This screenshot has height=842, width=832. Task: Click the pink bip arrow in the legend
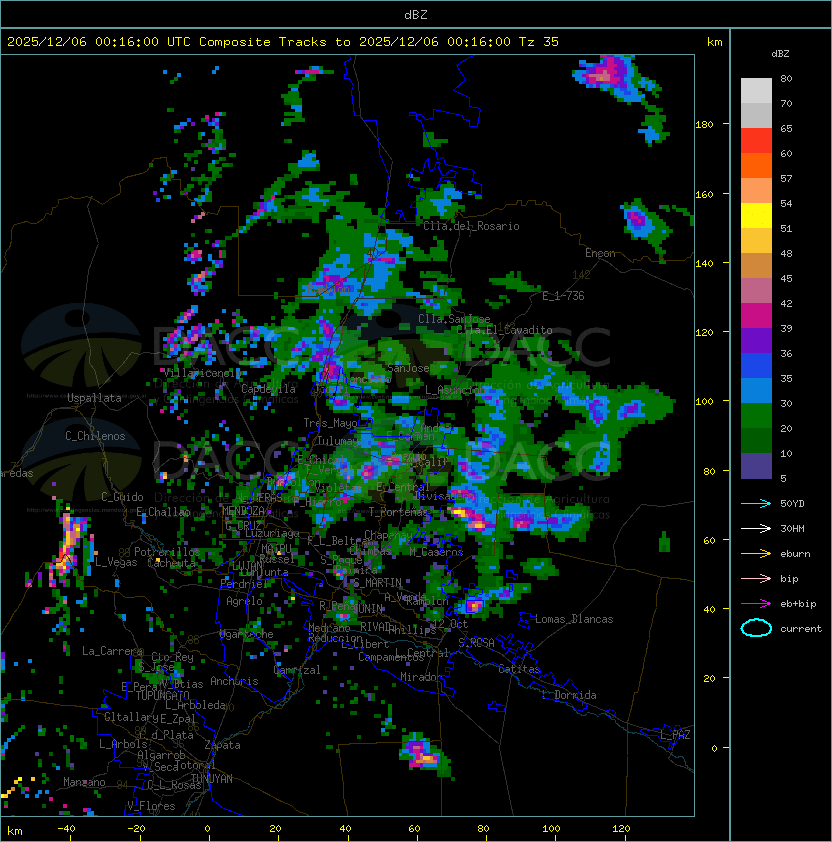click(756, 578)
